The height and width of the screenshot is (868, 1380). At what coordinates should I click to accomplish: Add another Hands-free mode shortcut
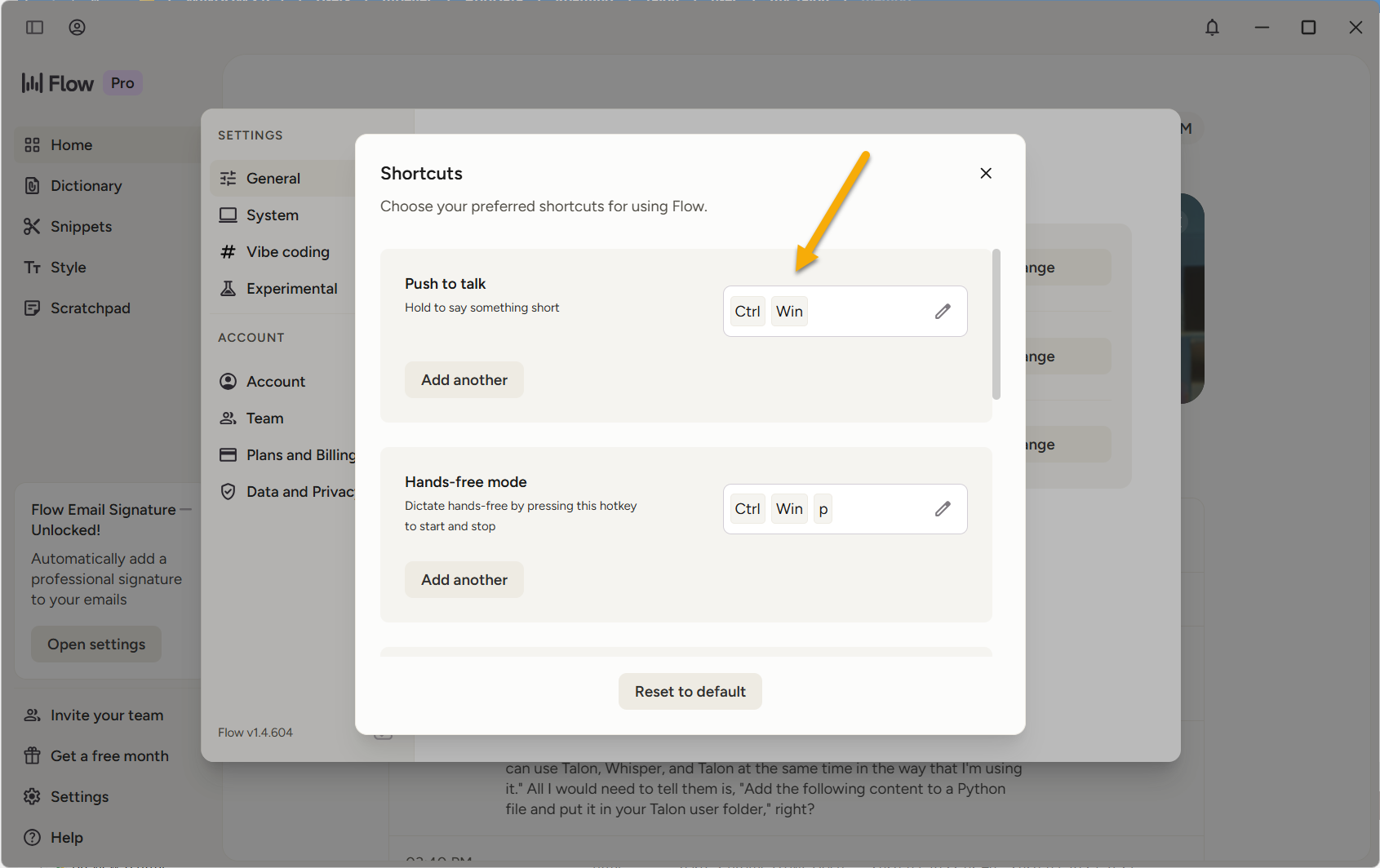click(464, 580)
